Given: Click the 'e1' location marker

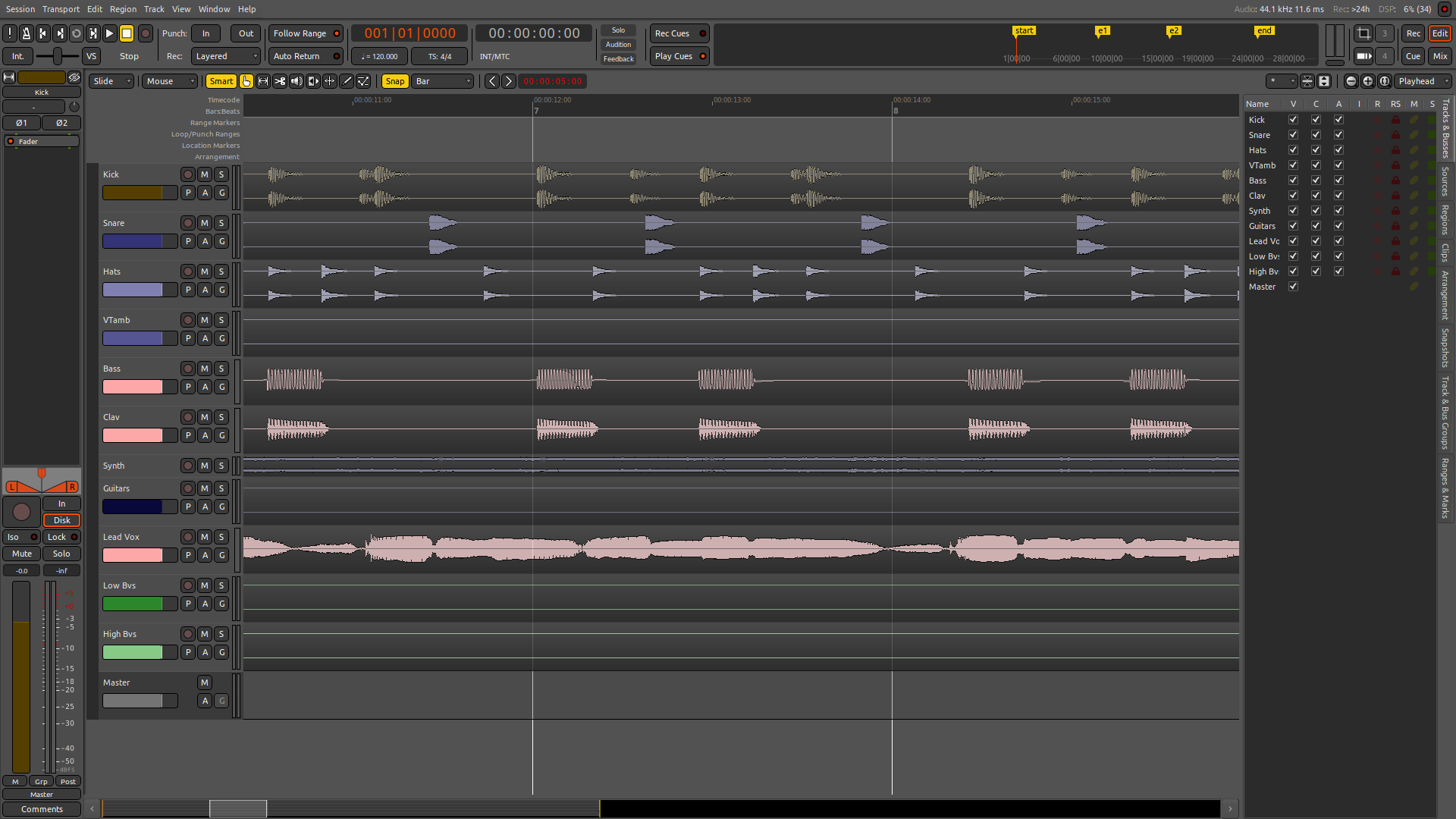Looking at the screenshot, I should pyautogui.click(x=1102, y=31).
